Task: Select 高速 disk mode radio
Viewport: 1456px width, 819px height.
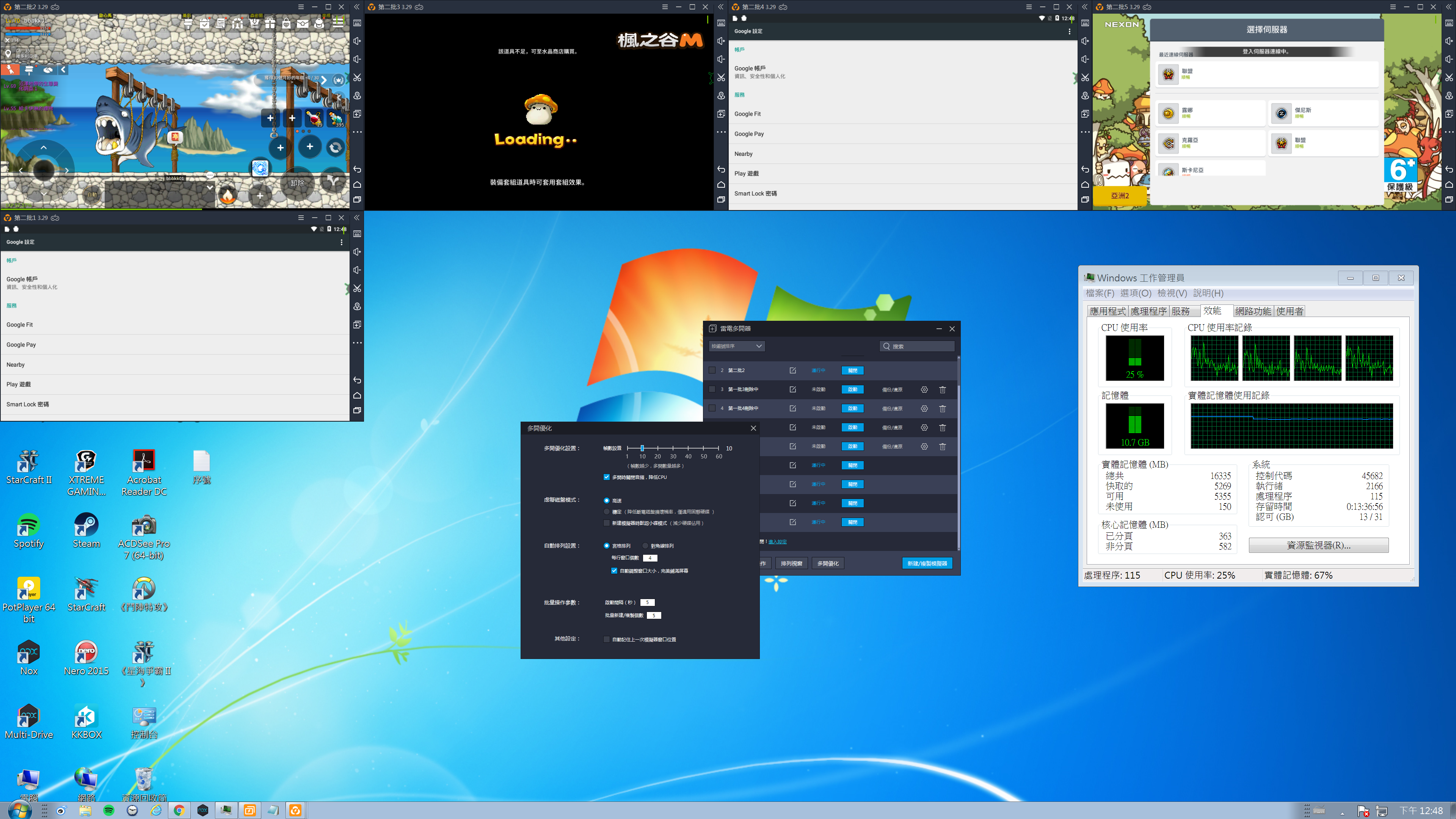Action: click(x=607, y=500)
